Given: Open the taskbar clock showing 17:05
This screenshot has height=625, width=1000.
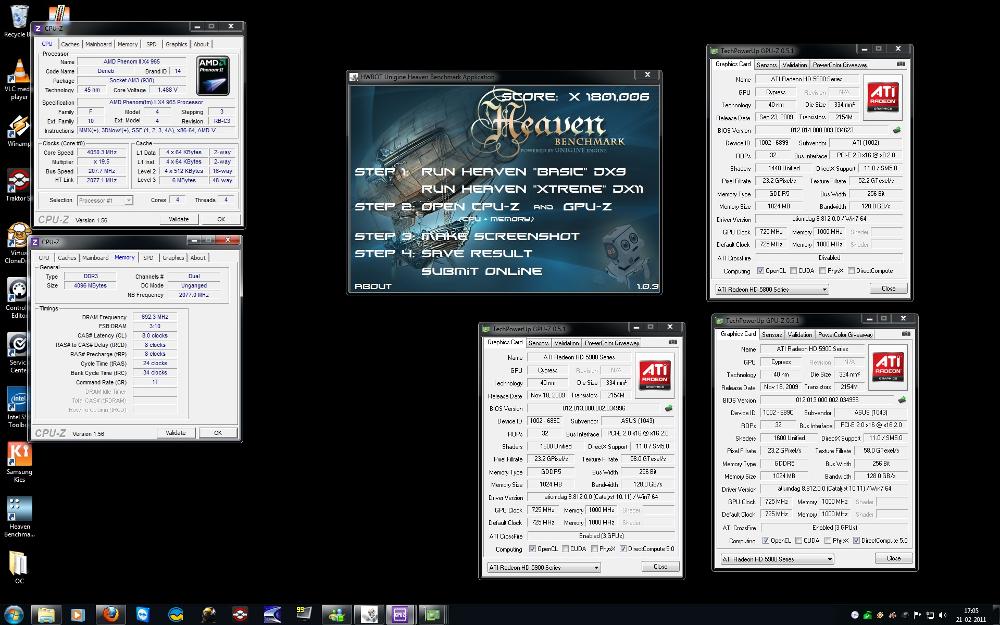Looking at the screenshot, I should 971,615.
